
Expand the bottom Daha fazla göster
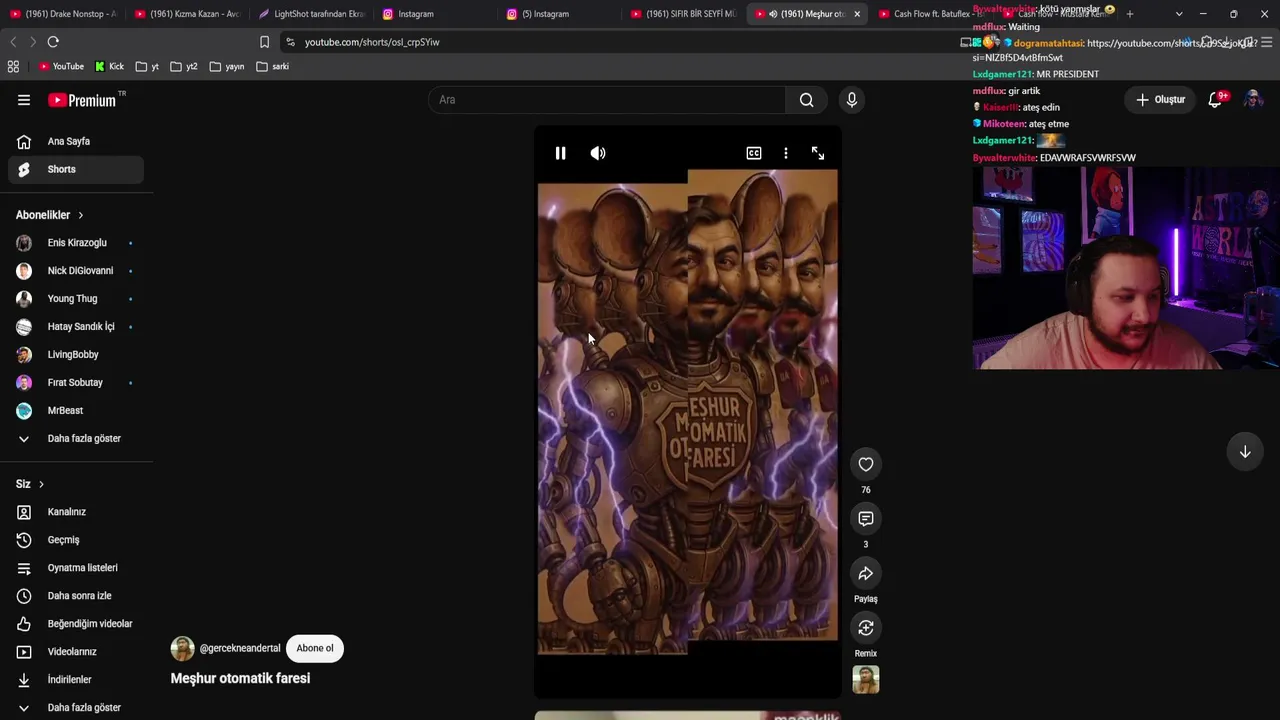(x=76, y=708)
